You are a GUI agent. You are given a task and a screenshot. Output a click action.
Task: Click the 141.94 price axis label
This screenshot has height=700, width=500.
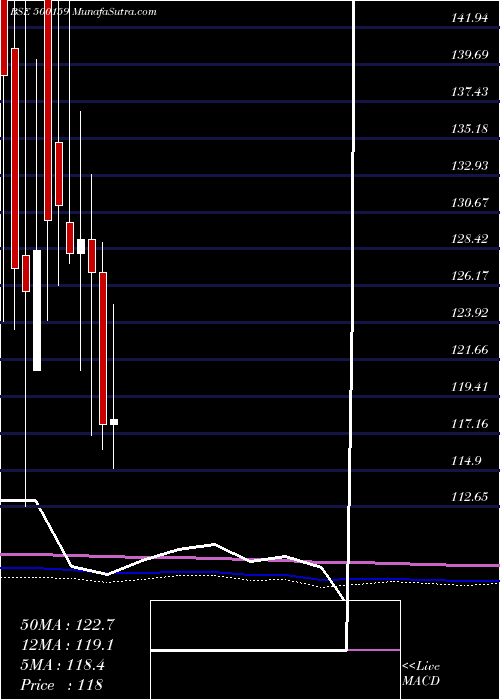pyautogui.click(x=470, y=19)
